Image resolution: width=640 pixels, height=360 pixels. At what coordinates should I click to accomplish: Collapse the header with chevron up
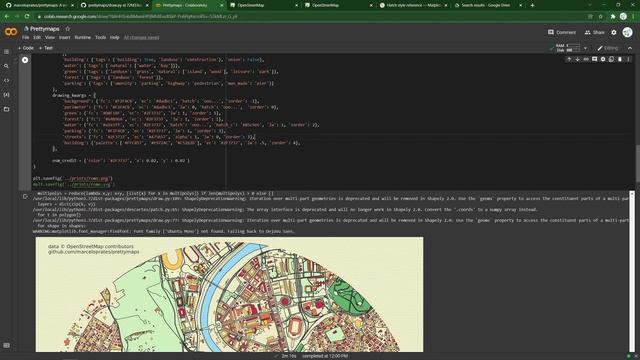[x=630, y=48]
